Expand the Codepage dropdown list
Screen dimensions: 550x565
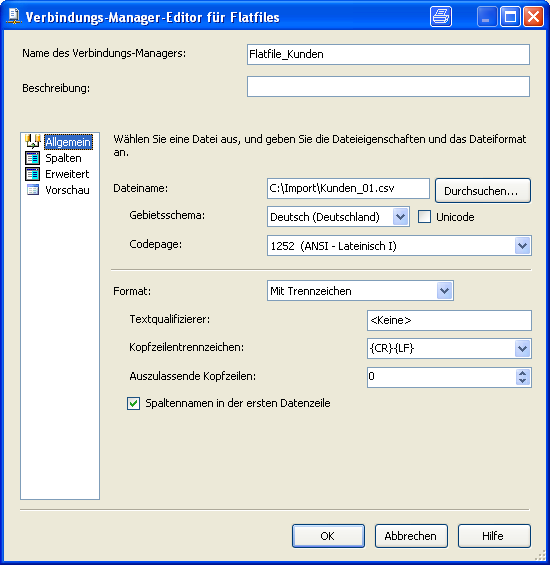pyautogui.click(x=523, y=246)
